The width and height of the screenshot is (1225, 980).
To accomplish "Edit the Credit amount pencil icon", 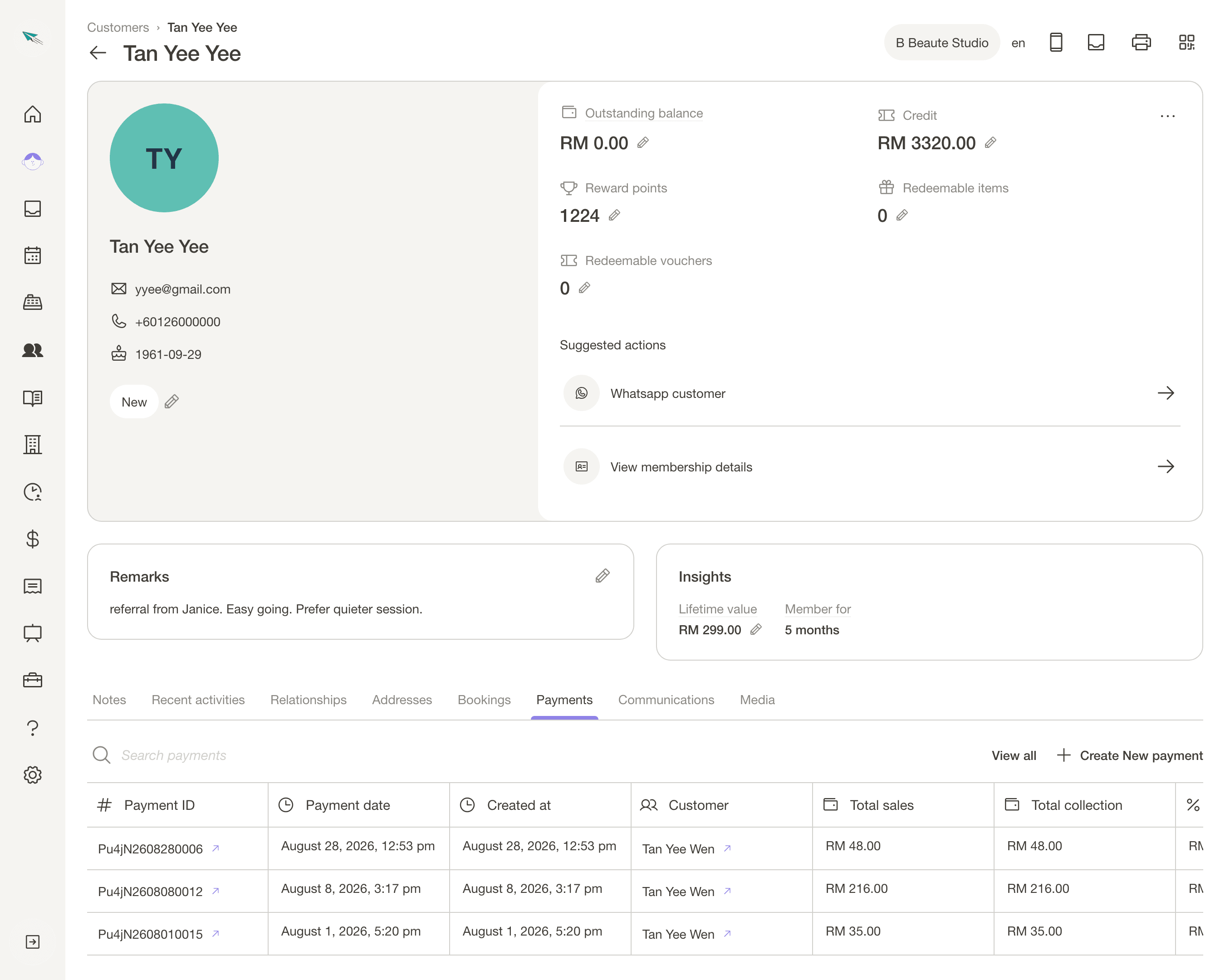I will [x=990, y=142].
